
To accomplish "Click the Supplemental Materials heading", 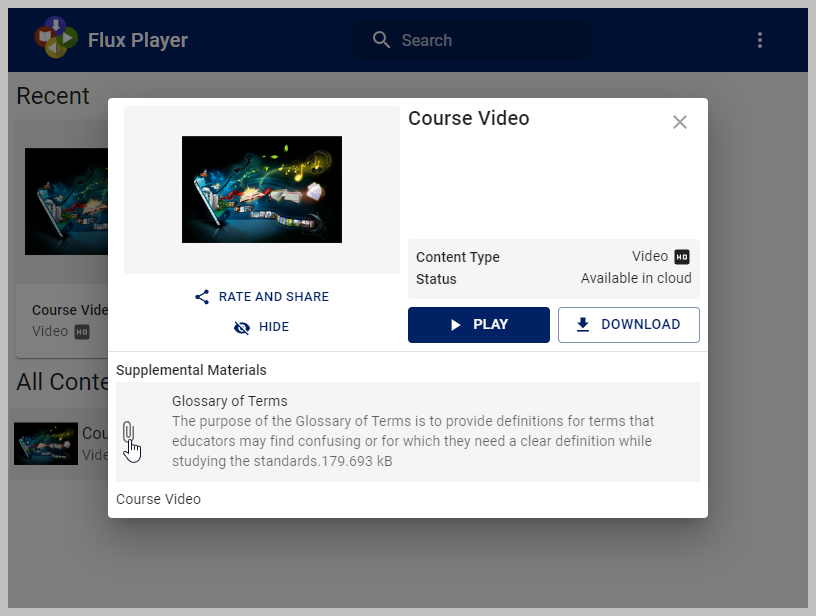I will tap(191, 370).
